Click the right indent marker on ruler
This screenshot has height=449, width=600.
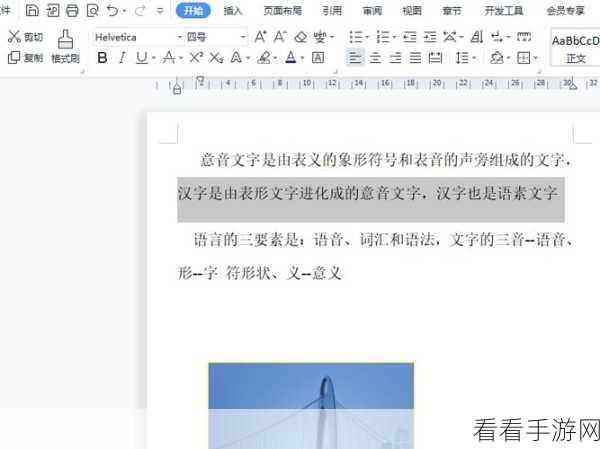[x=573, y=87]
